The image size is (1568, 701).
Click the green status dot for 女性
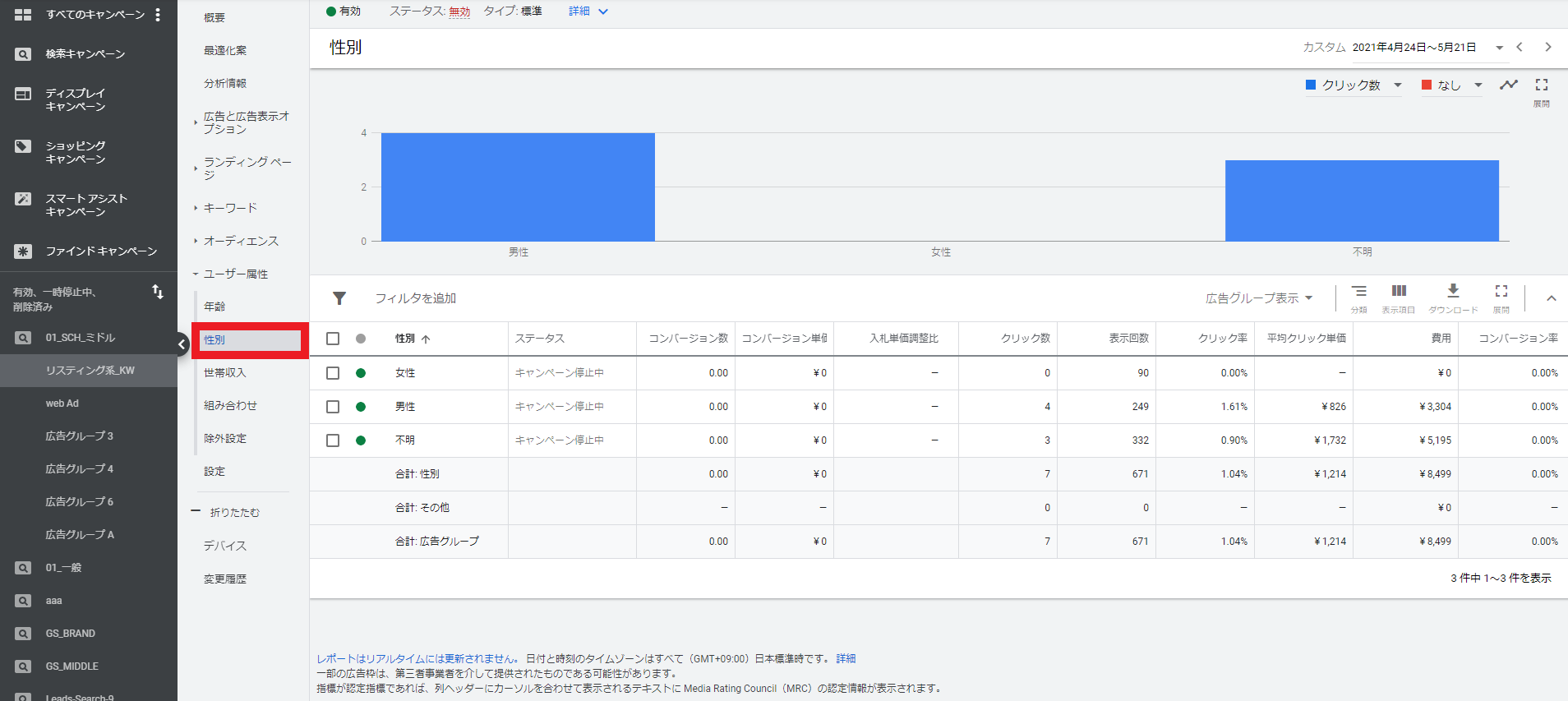click(x=361, y=373)
